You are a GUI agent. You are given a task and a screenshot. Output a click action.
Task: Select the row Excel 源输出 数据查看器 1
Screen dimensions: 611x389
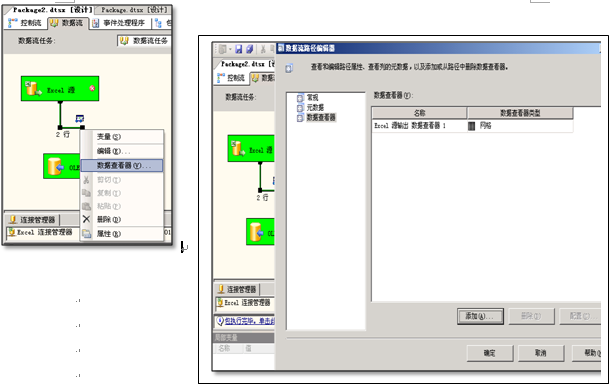(x=472, y=126)
